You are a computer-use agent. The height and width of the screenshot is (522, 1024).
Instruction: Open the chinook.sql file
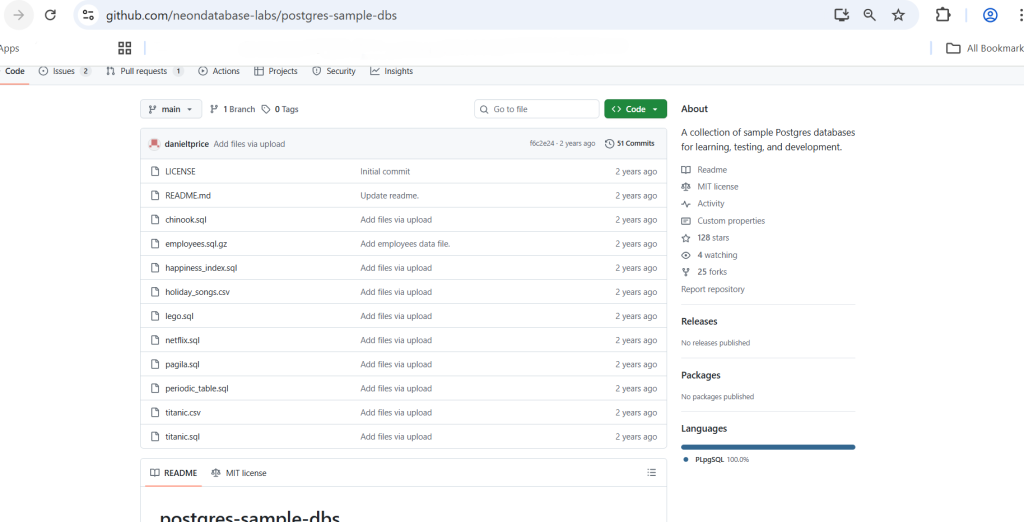185,220
